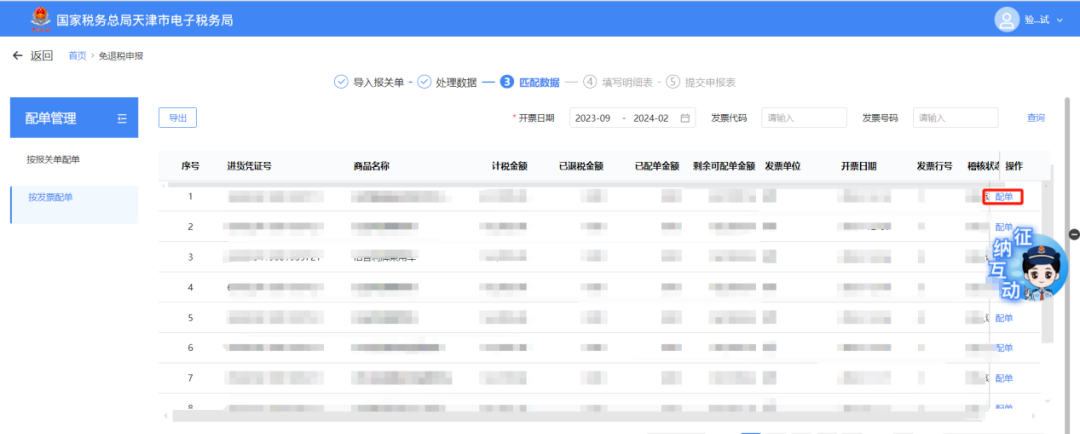Click the tax bureau emblem logo

click(41, 19)
